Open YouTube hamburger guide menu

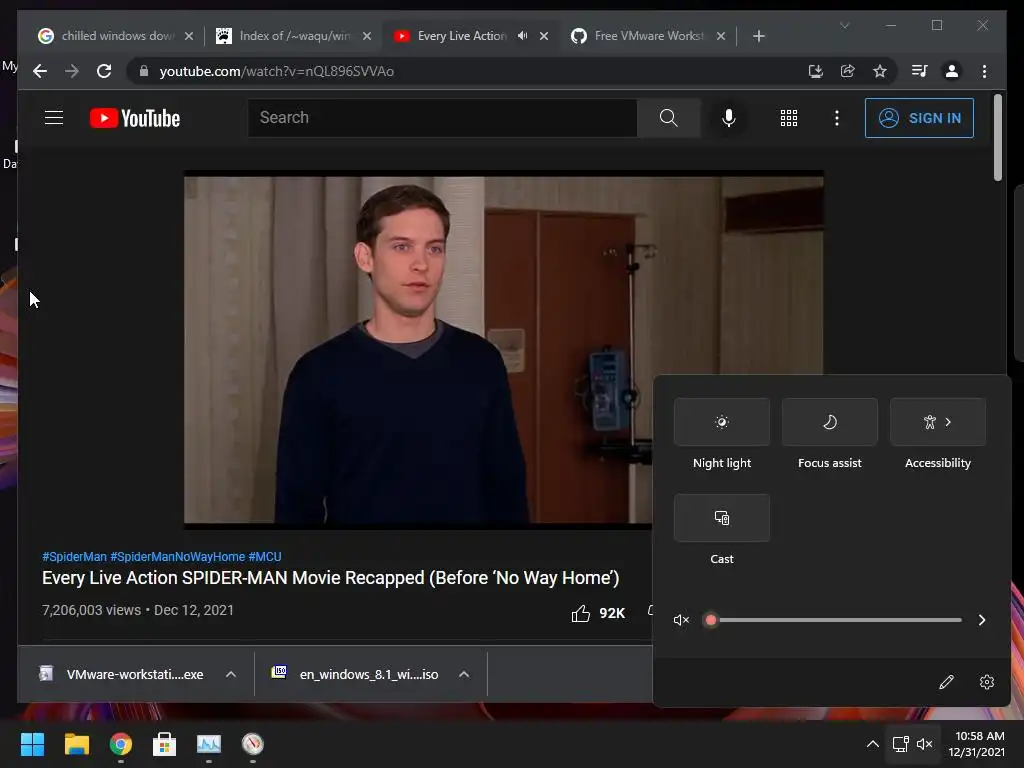pos(54,118)
